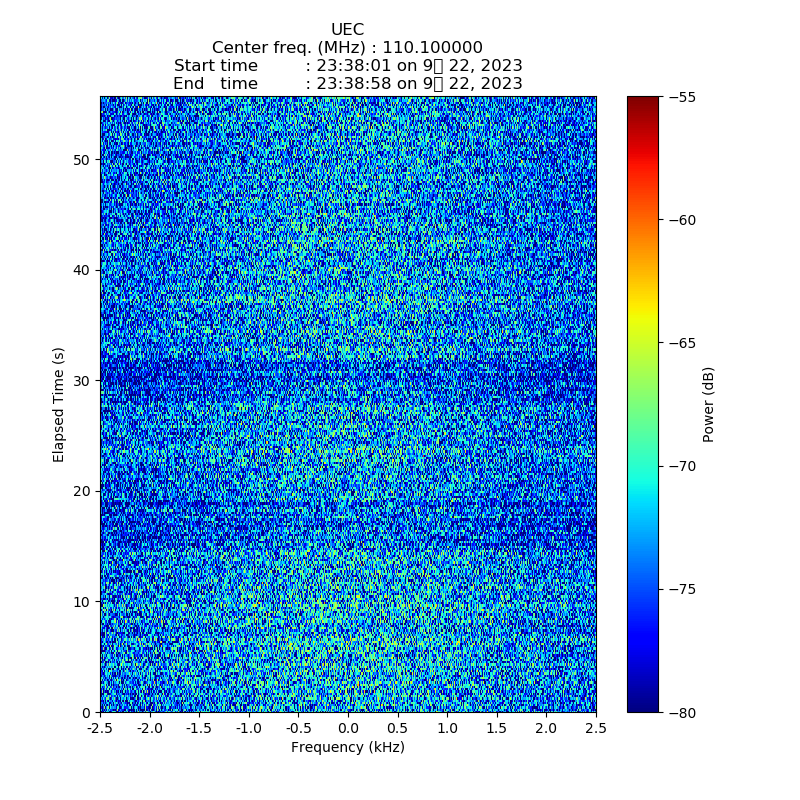Click the 30 elapsed time tick label

82,381
